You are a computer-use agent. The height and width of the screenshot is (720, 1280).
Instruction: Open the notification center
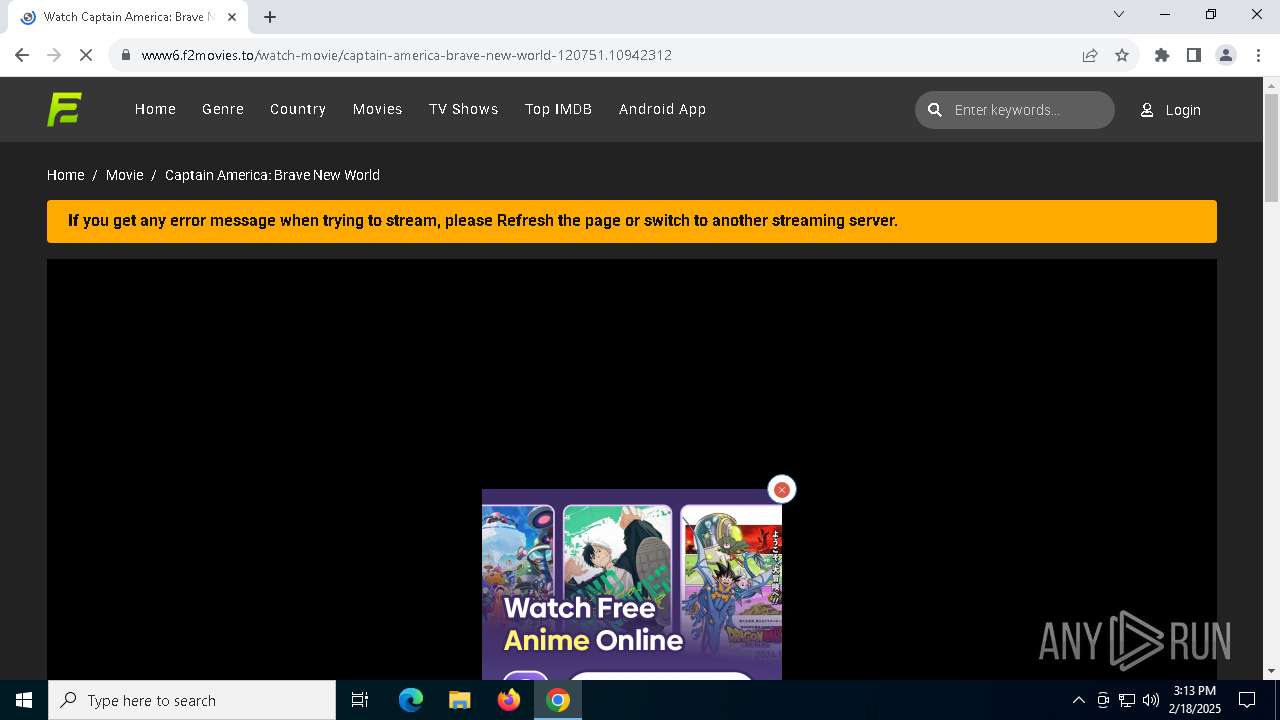1247,700
